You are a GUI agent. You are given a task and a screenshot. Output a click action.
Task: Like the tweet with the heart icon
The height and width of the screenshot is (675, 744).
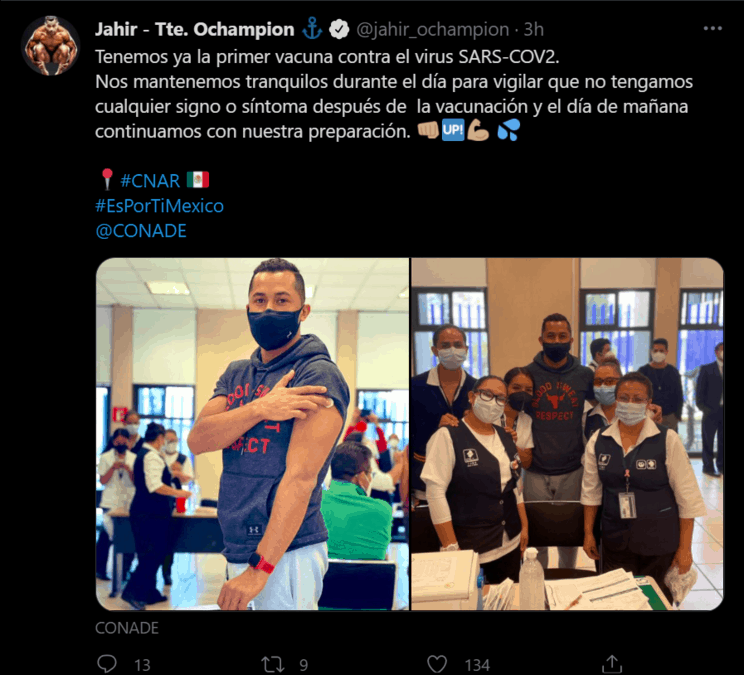437,664
